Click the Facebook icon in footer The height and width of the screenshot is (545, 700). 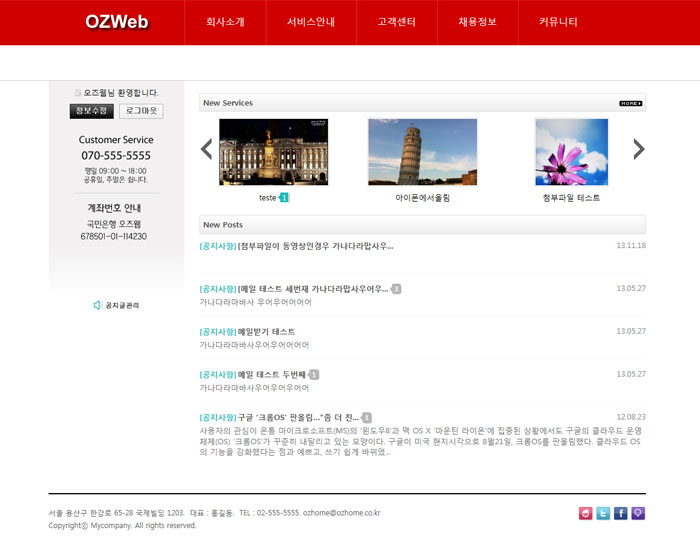pos(621,513)
